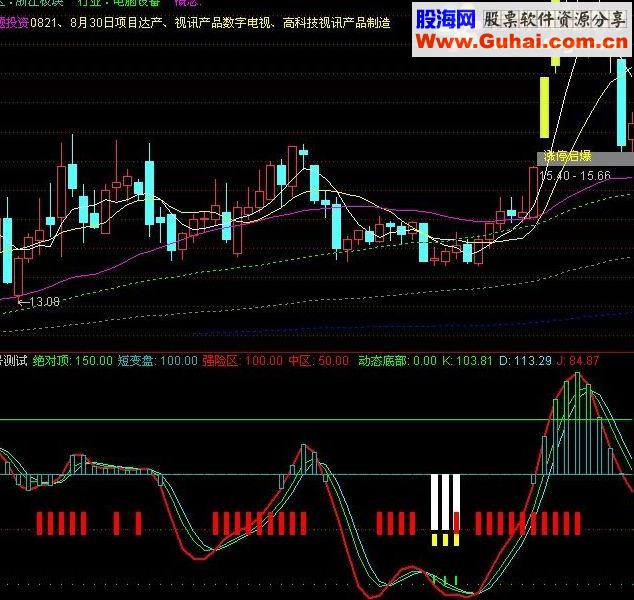Select the 动态底部: 0.00 indicator value

tap(397, 361)
